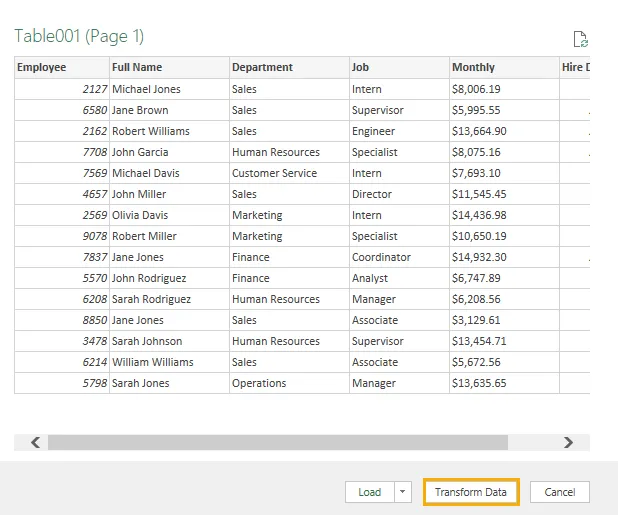618x515 pixels.
Task: Select the Department column header
Action: click(289, 67)
